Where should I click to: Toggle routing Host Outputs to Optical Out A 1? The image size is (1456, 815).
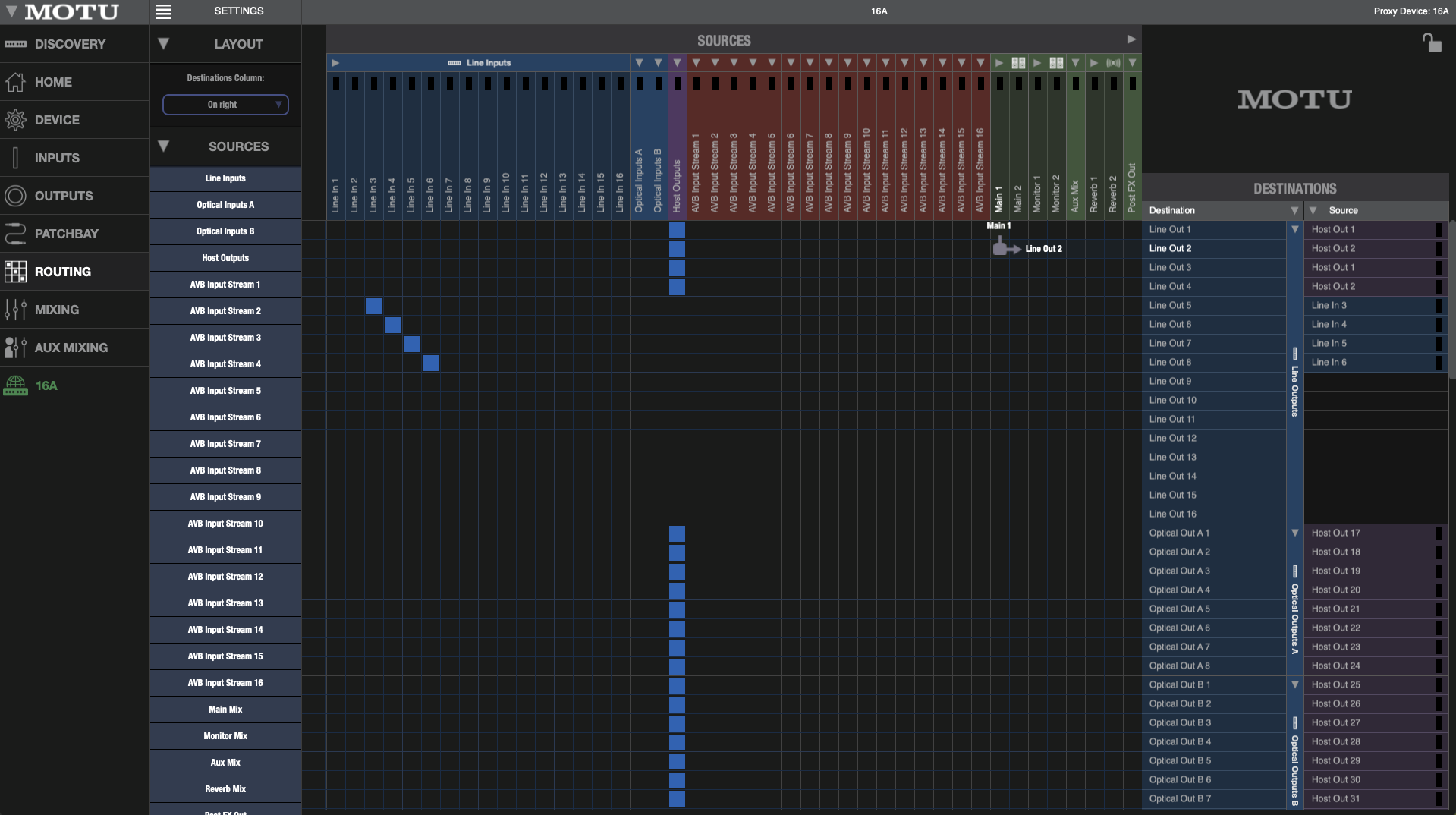pos(677,533)
